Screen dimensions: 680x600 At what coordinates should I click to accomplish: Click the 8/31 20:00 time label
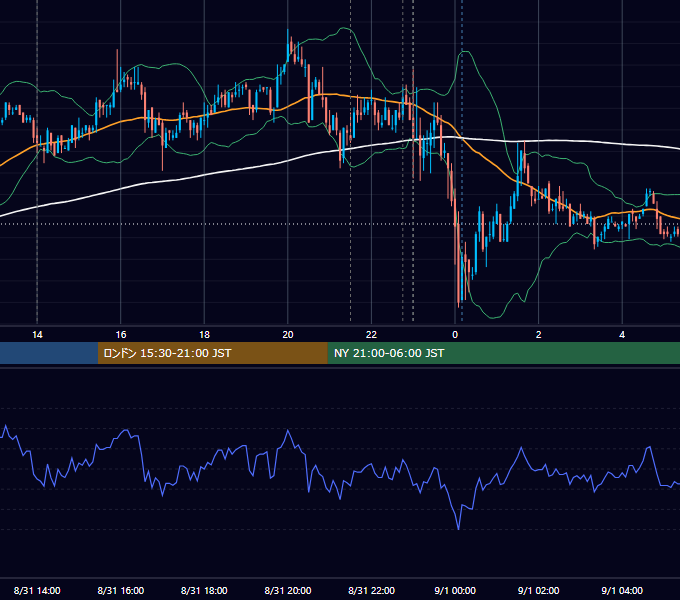(288, 590)
